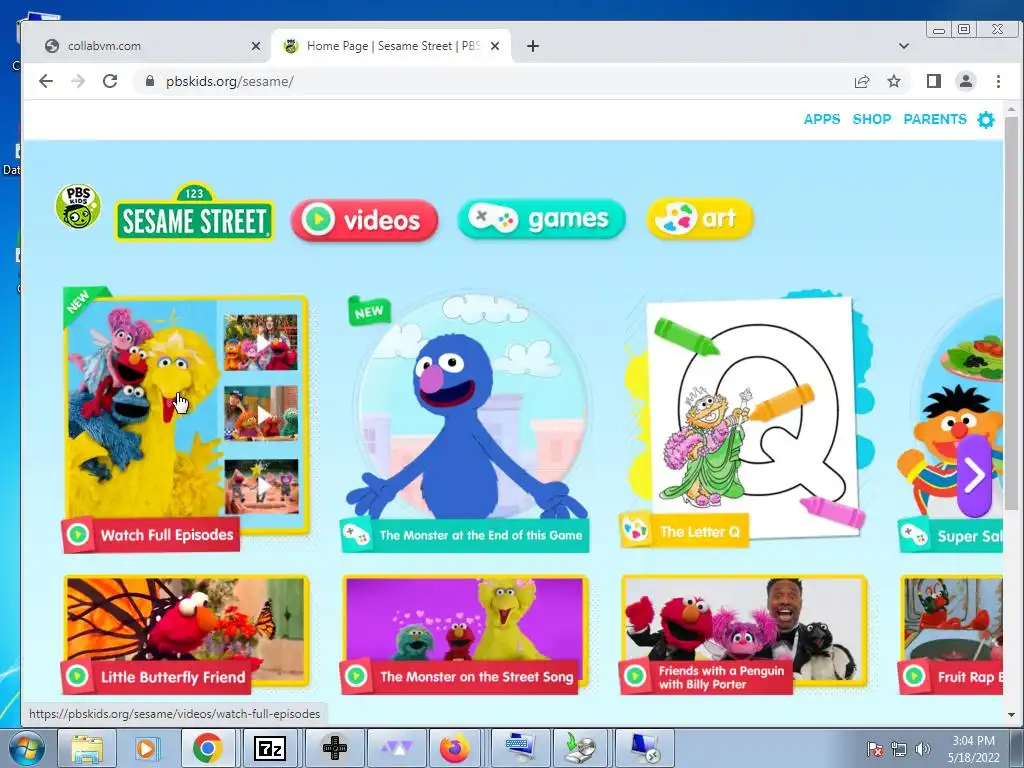Open a new browser tab

(533, 46)
